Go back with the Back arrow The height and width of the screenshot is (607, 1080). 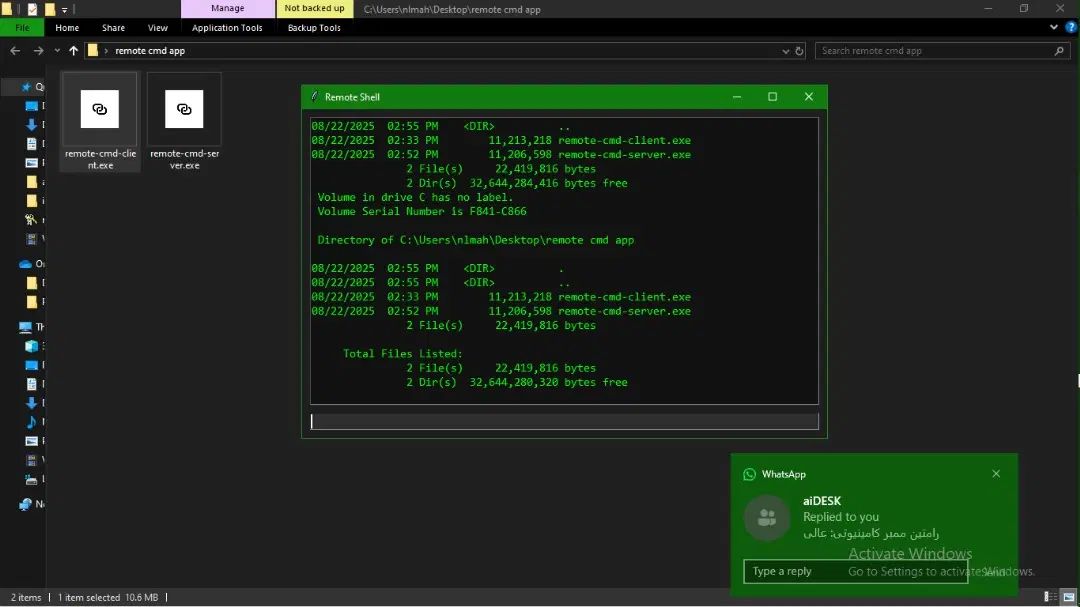(x=15, y=50)
